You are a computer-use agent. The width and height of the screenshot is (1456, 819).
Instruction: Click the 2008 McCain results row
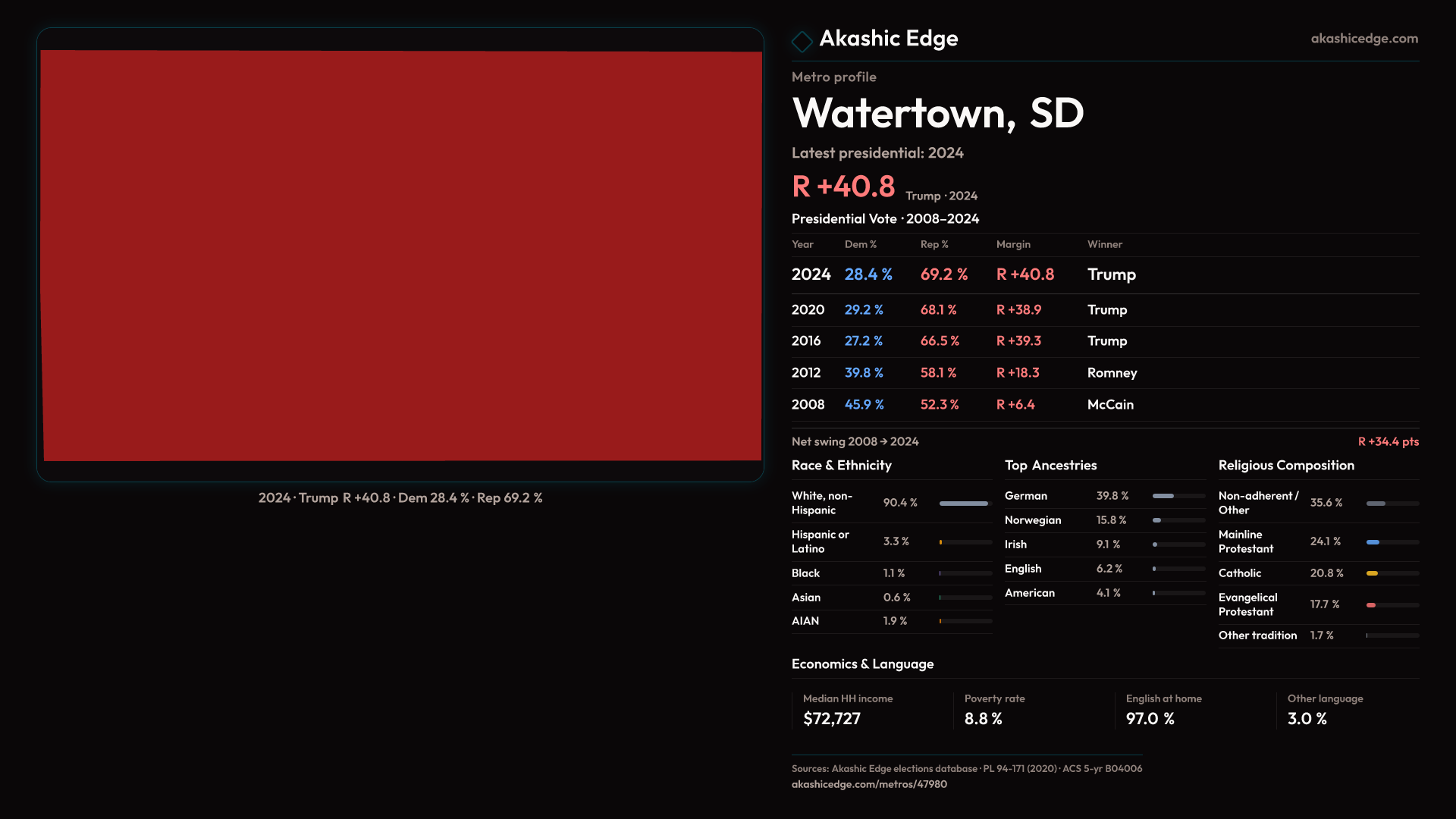[x=963, y=405]
